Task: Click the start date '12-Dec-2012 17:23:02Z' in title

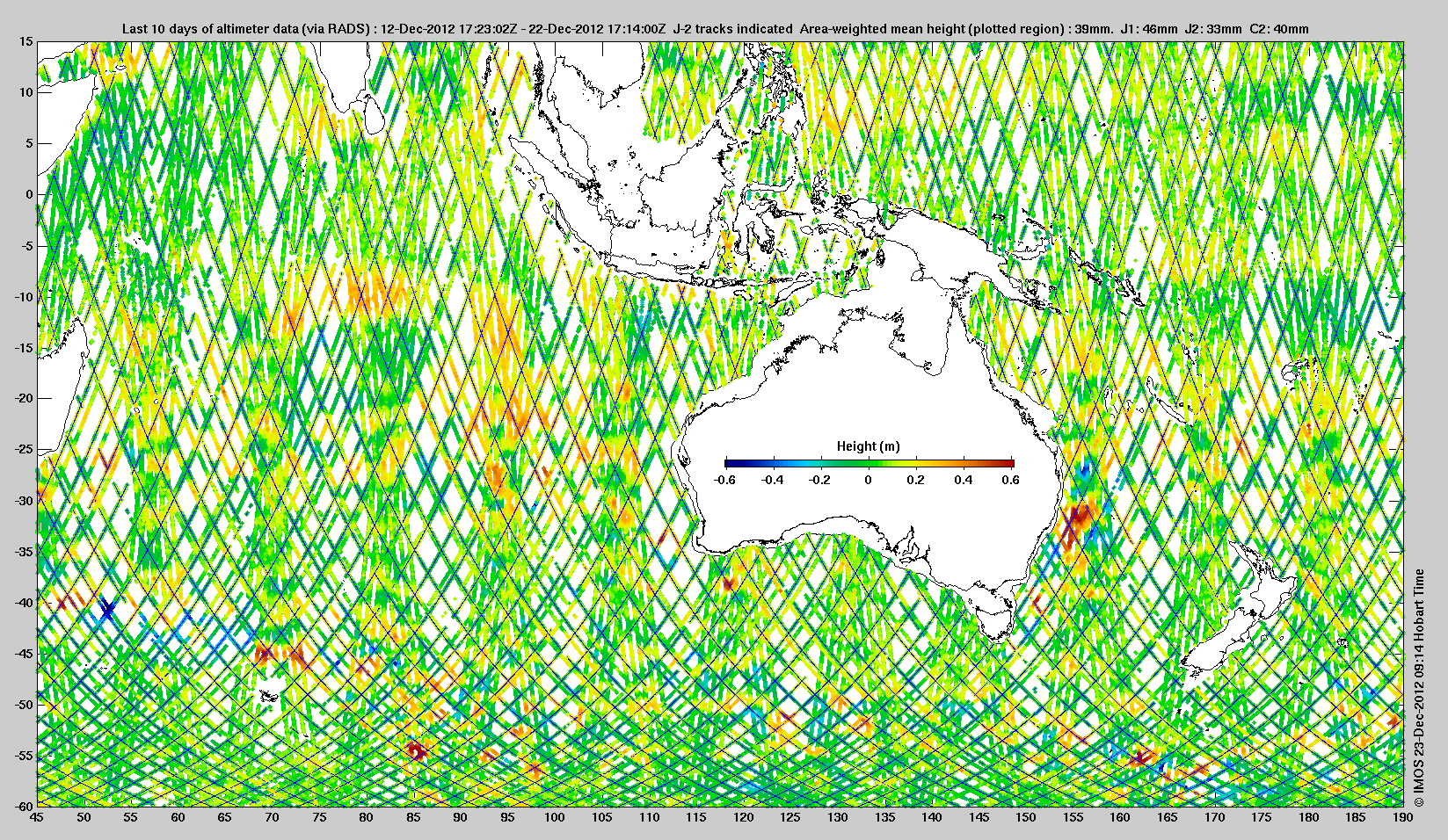Action: [x=448, y=29]
